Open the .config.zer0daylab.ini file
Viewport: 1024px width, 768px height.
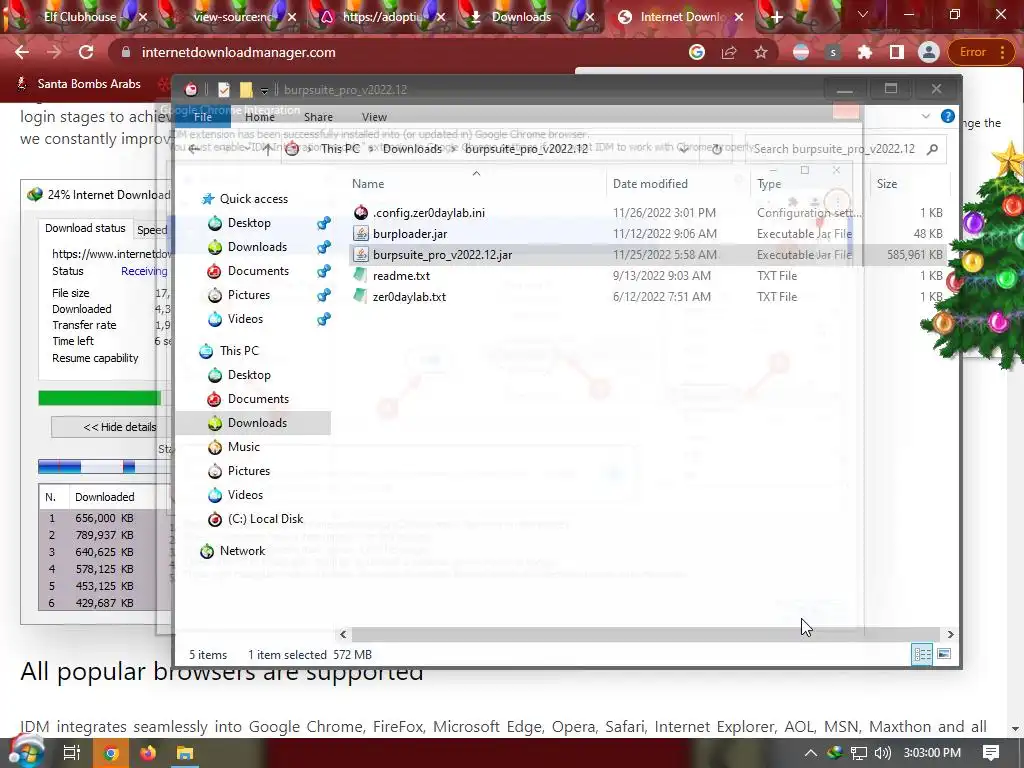click(x=428, y=213)
